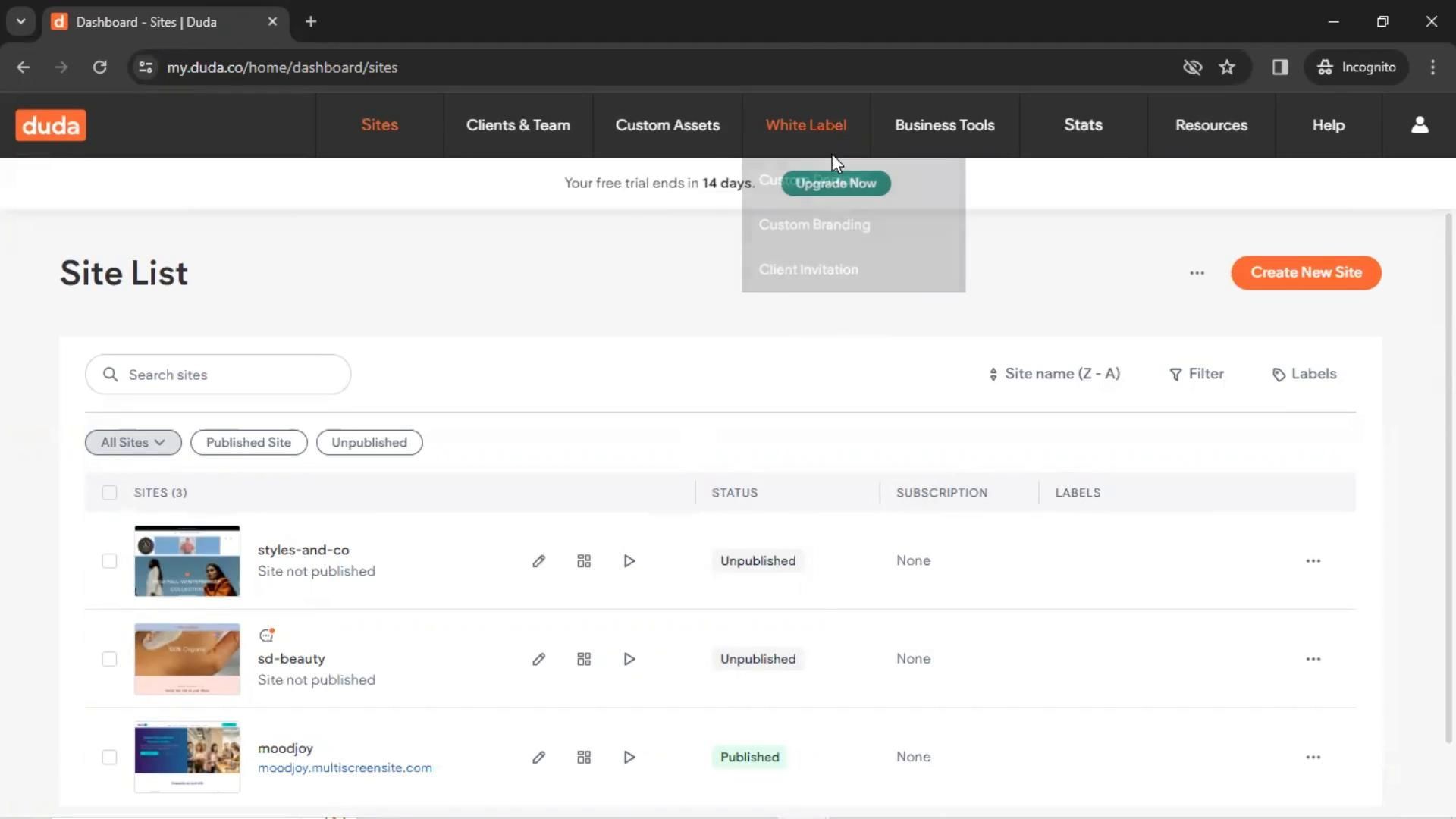
Task: Click the preview play icon for moodjoy
Action: [x=629, y=757]
